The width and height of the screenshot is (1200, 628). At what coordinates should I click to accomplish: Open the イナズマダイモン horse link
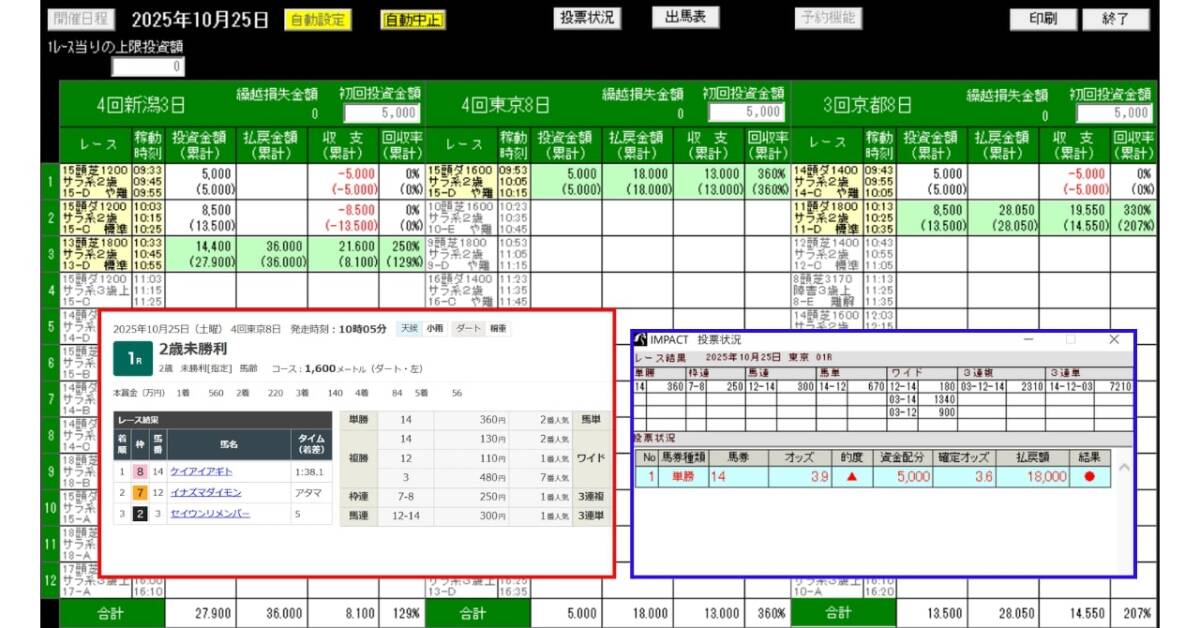point(205,492)
